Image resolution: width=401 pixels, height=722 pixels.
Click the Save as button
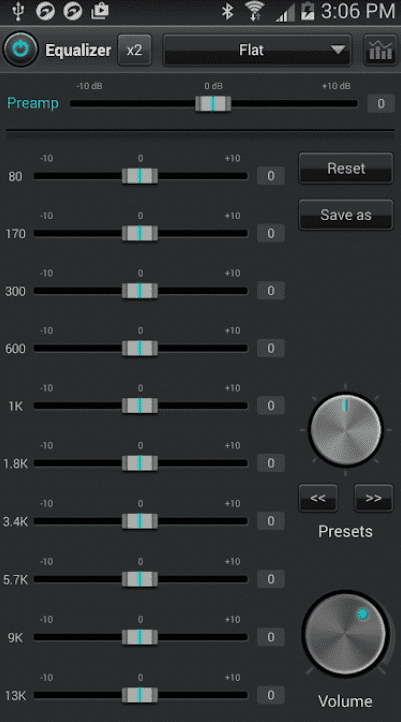click(346, 215)
